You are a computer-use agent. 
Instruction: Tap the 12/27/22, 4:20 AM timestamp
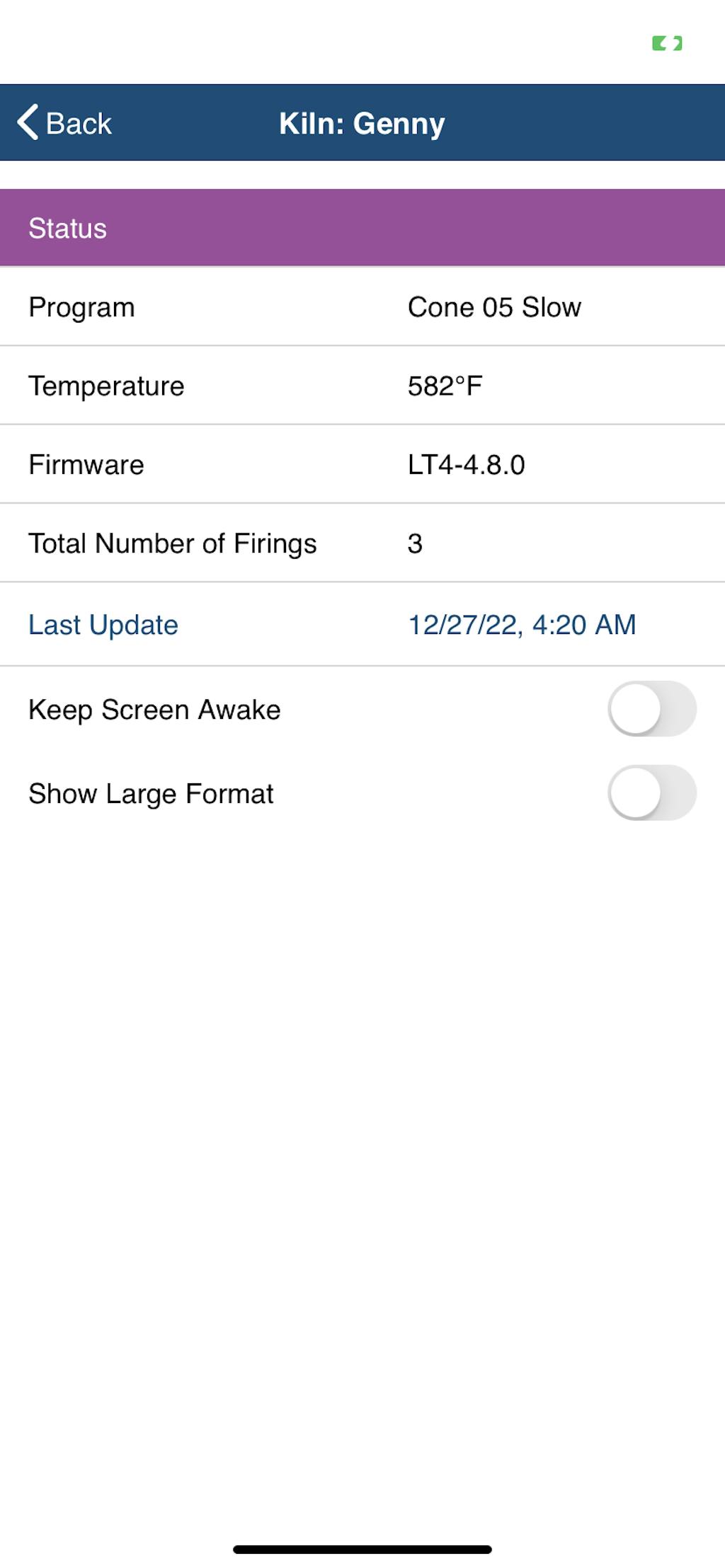click(x=522, y=625)
